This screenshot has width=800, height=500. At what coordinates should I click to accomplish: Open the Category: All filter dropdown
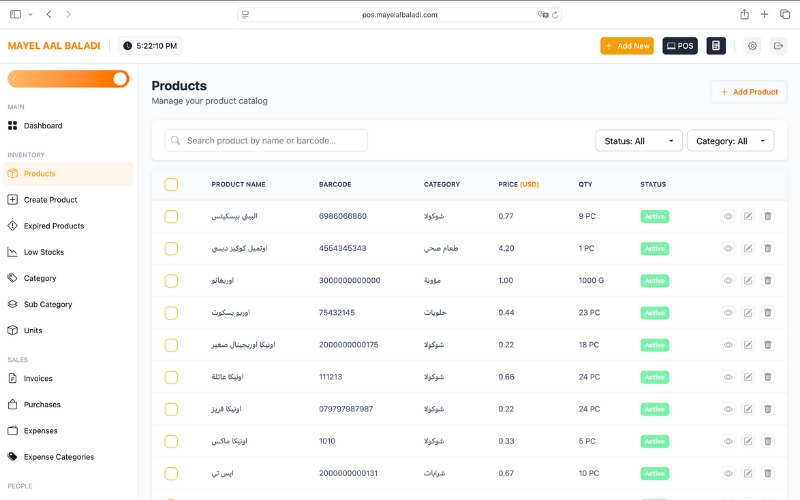(x=730, y=141)
